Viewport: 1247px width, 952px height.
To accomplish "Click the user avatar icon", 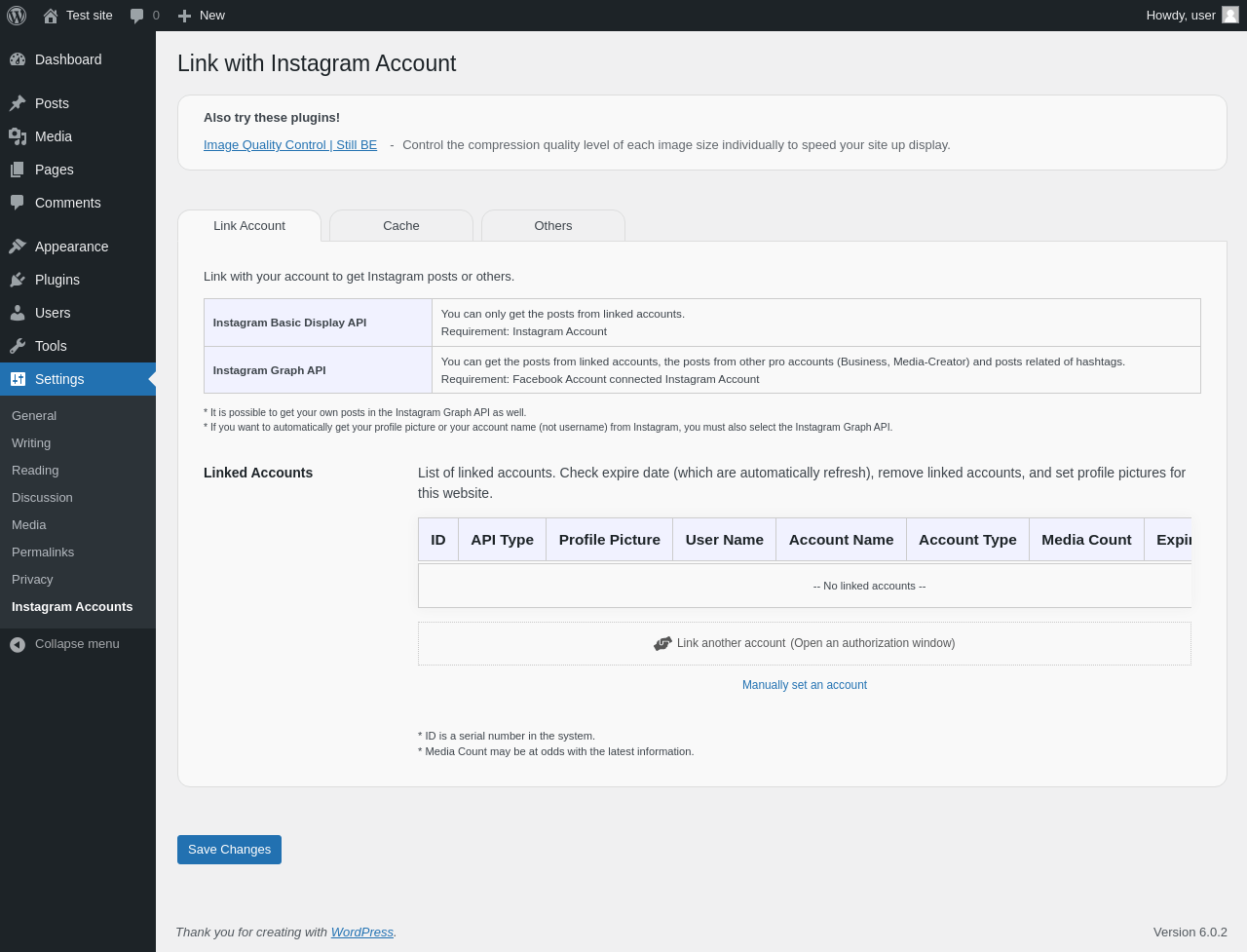I will pos(1230,15).
